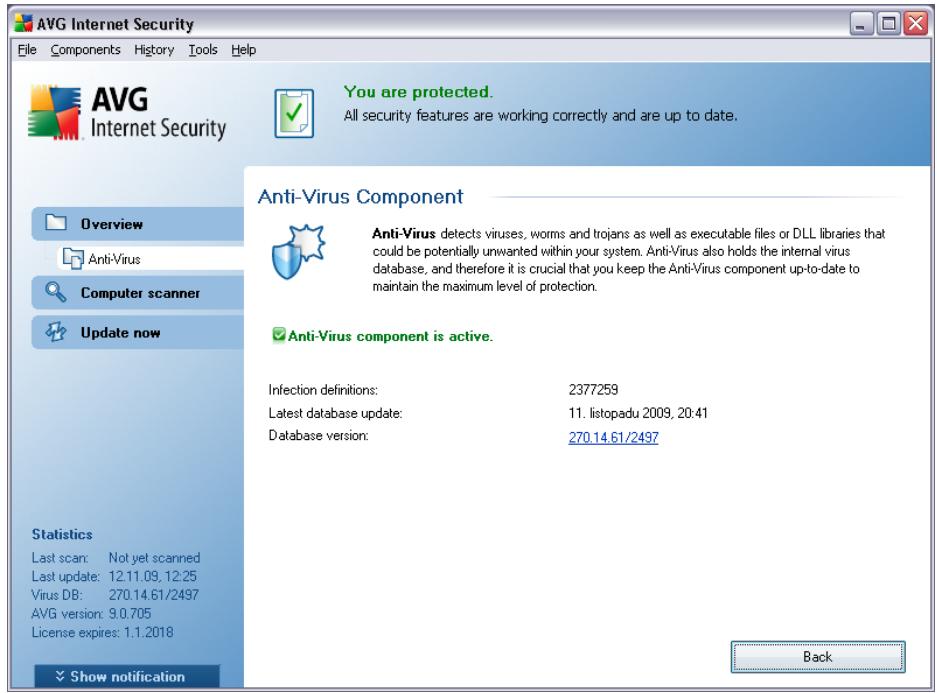Screen dimensions: 937x693
Task: Open database version link 270.14.61/2497
Action: point(613,437)
